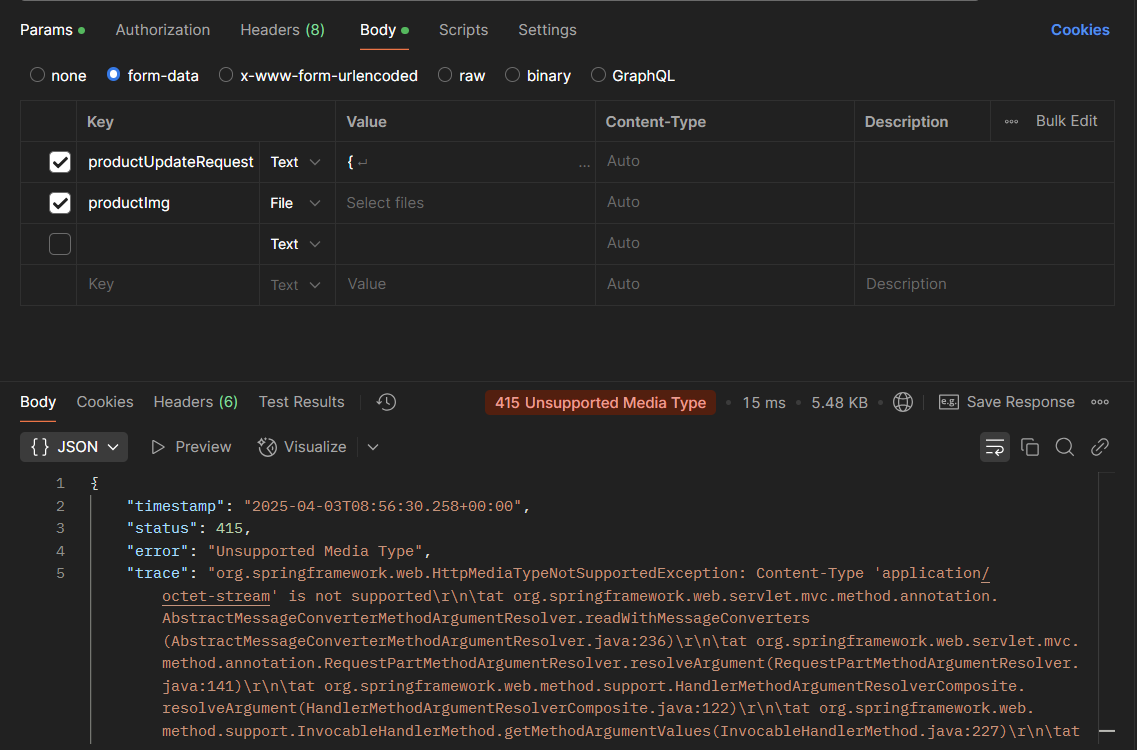1137x750 pixels.
Task: Click the 15 ms response time
Action: 764,403
